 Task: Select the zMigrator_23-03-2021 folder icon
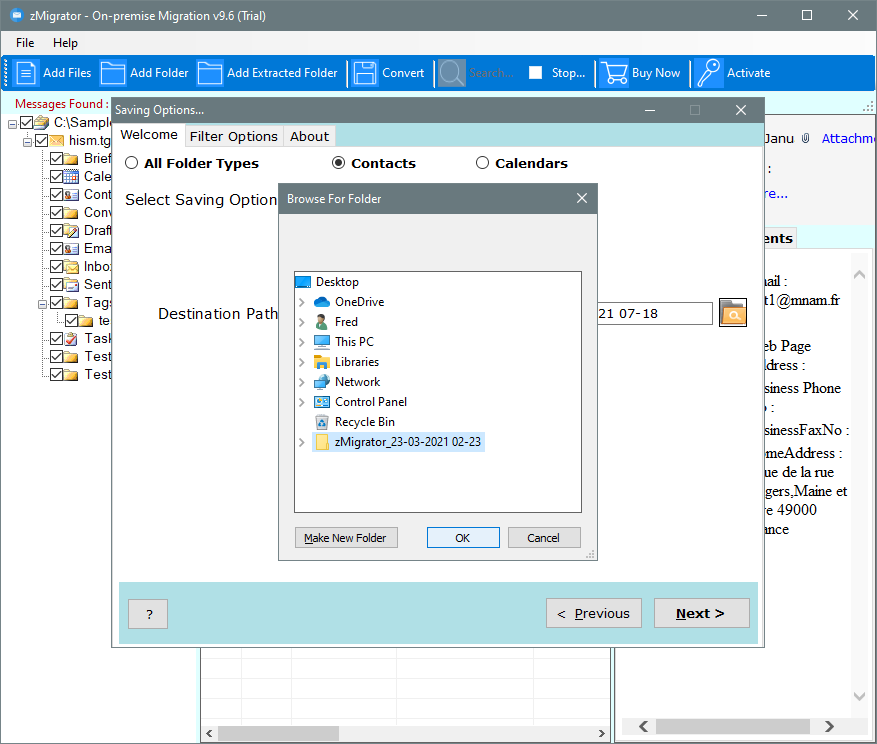click(322, 442)
